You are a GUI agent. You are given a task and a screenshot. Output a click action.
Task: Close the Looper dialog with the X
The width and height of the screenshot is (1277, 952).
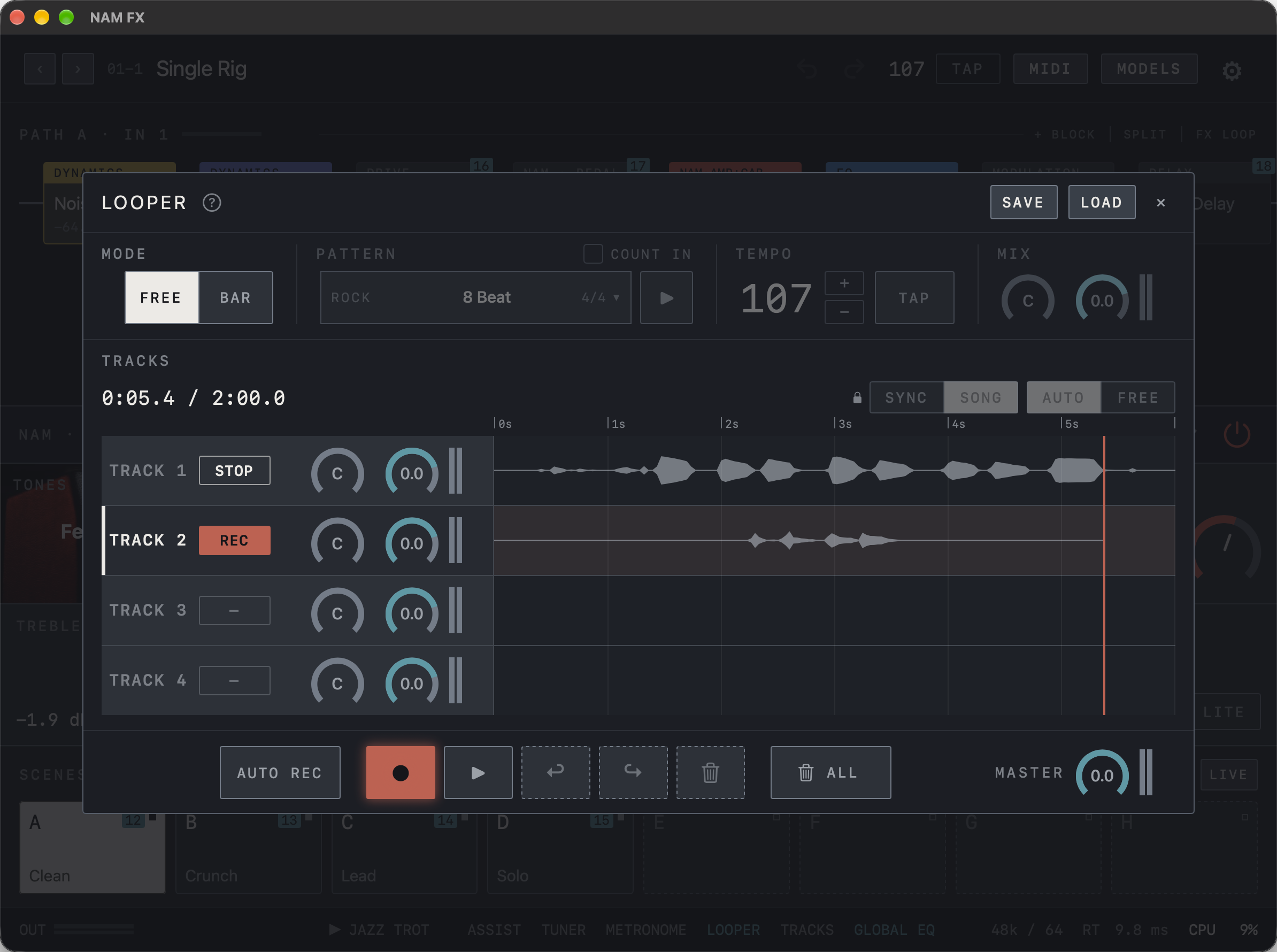1160,203
